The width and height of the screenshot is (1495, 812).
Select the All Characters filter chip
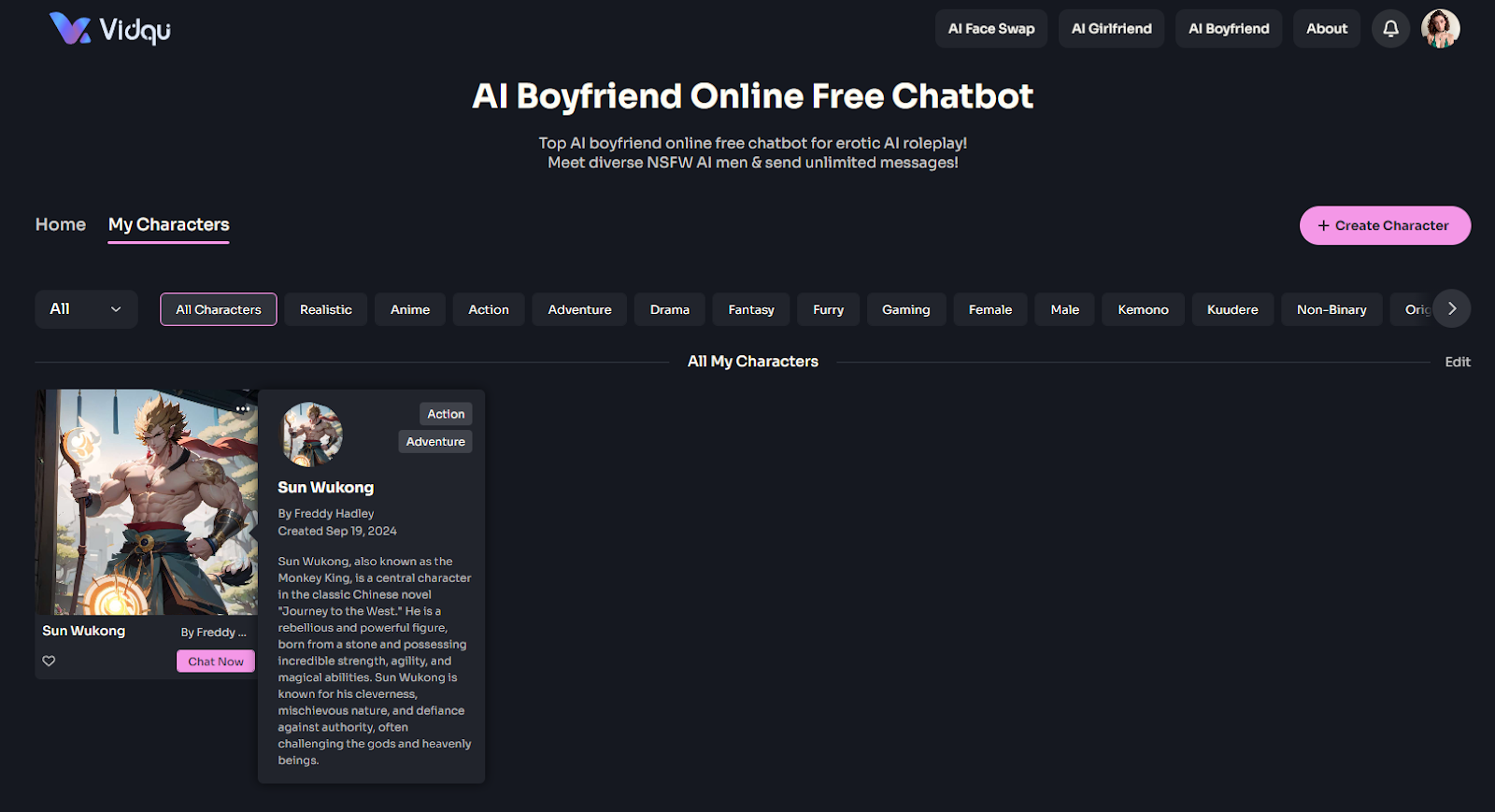pos(219,309)
